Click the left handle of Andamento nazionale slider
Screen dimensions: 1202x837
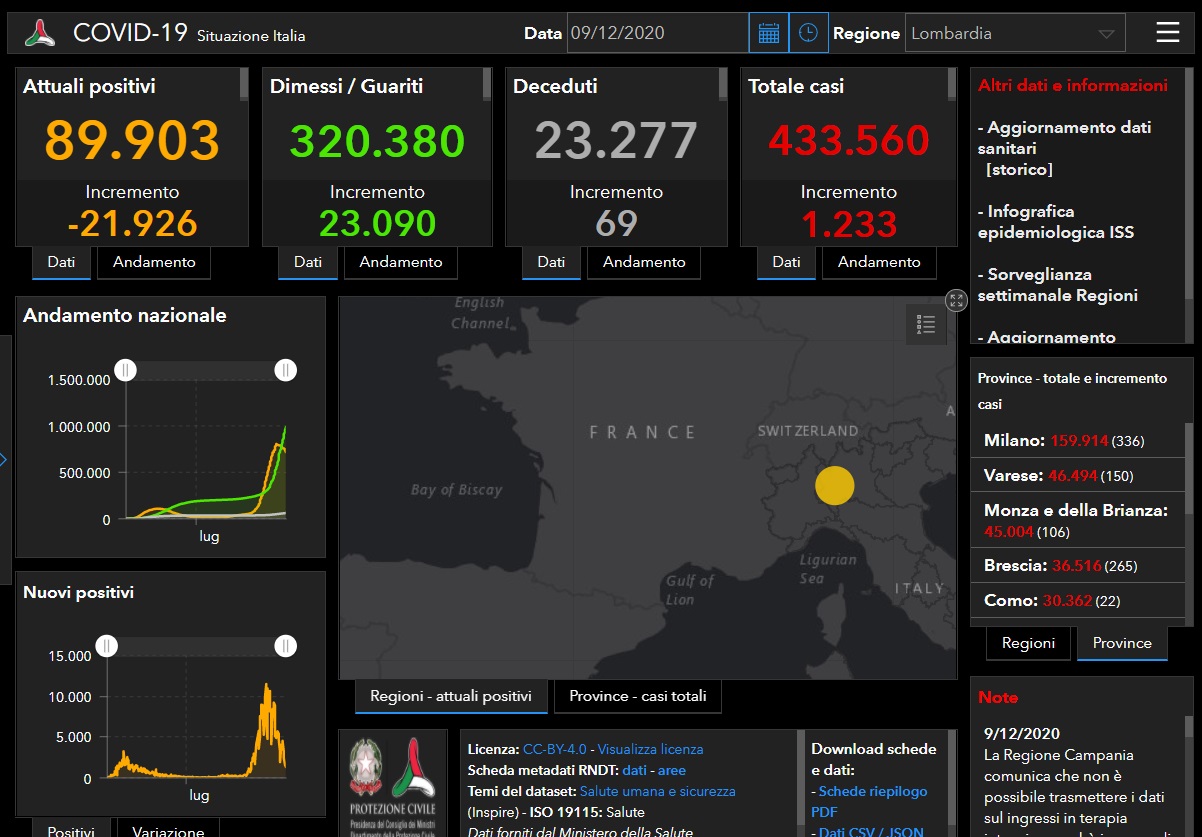pyautogui.click(x=125, y=370)
